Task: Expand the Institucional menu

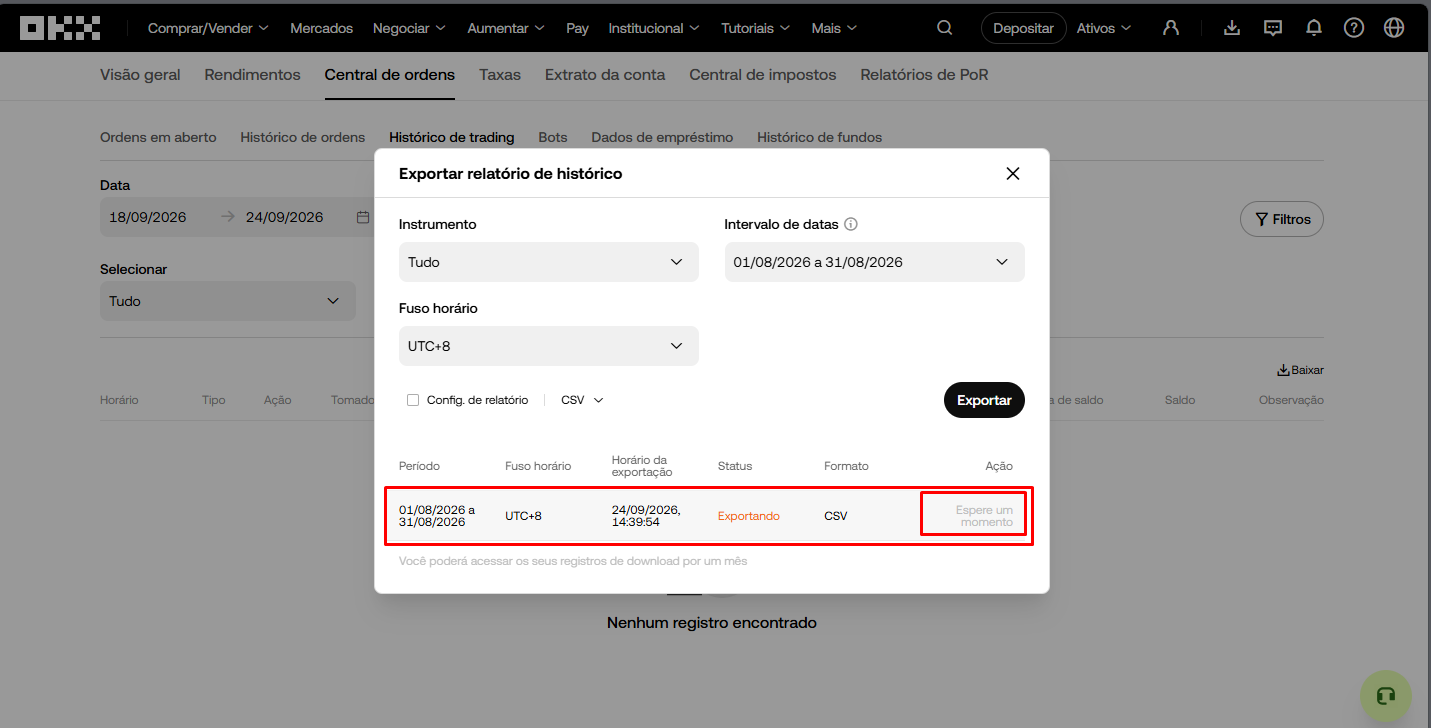Action: 654,28
